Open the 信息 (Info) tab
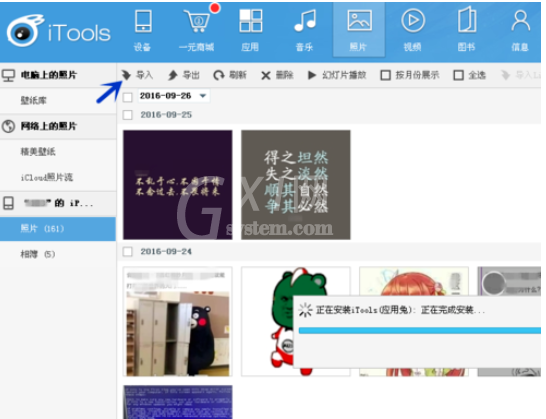Viewport: 546px width, 419px height. pos(520,31)
